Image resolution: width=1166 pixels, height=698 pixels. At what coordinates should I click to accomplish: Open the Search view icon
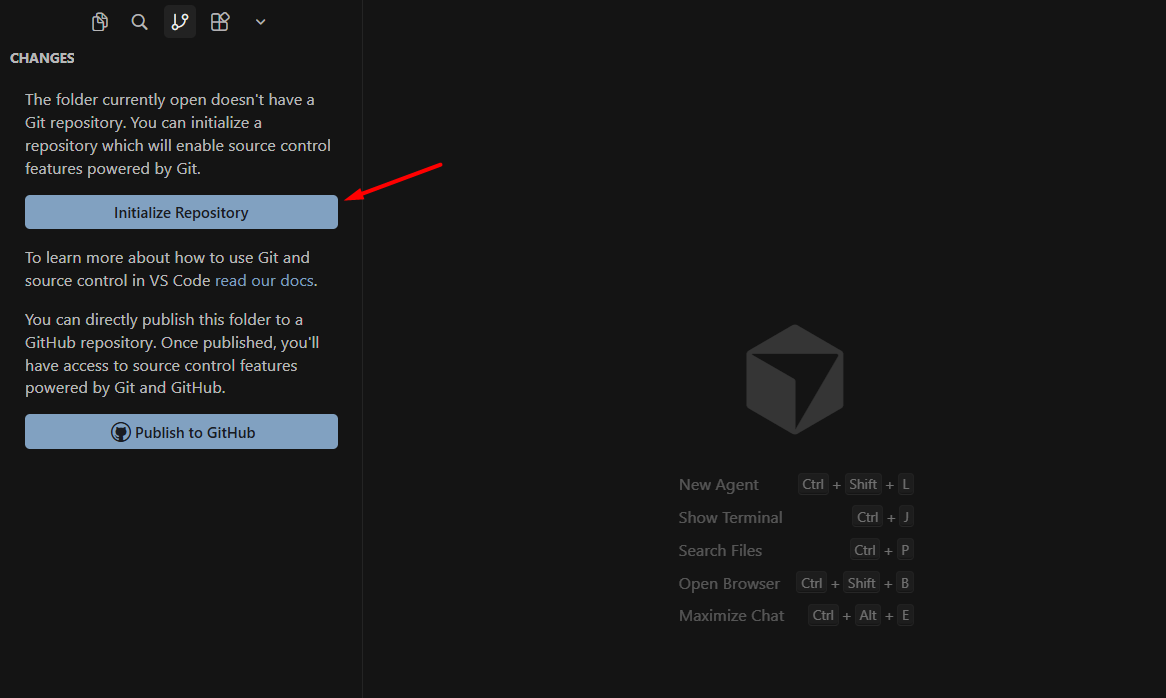pyautogui.click(x=139, y=22)
